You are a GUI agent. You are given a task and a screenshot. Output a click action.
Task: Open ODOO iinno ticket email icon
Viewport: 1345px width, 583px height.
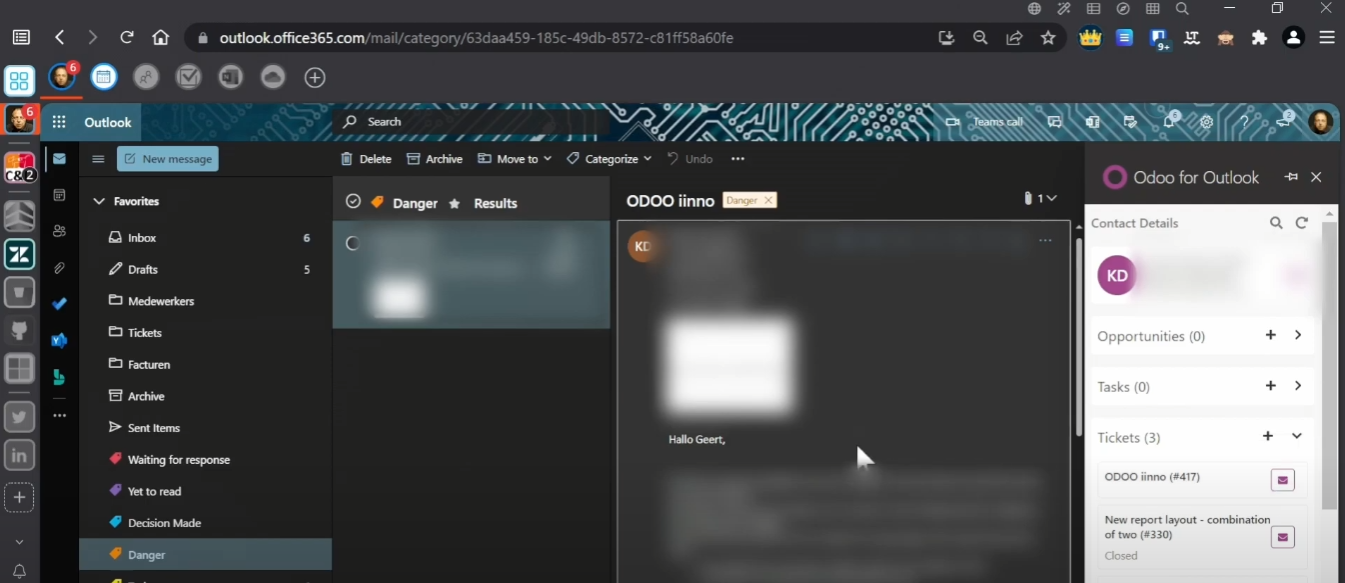(1282, 480)
